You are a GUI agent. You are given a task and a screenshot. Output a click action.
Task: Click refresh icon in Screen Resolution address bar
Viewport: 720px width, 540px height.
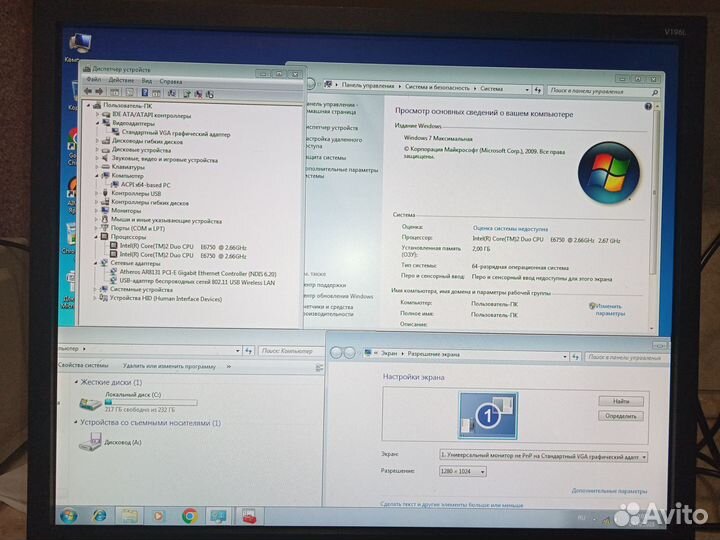[576, 356]
